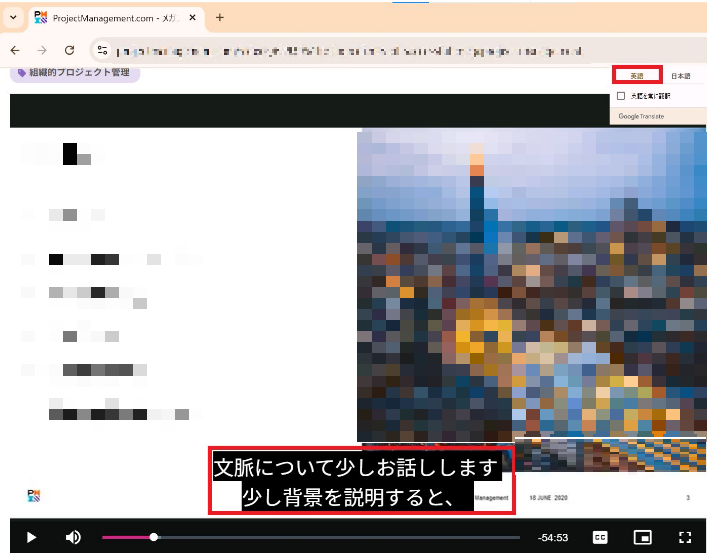Enter fullscreen video mode
This screenshot has width=707, height=553.
[685, 537]
